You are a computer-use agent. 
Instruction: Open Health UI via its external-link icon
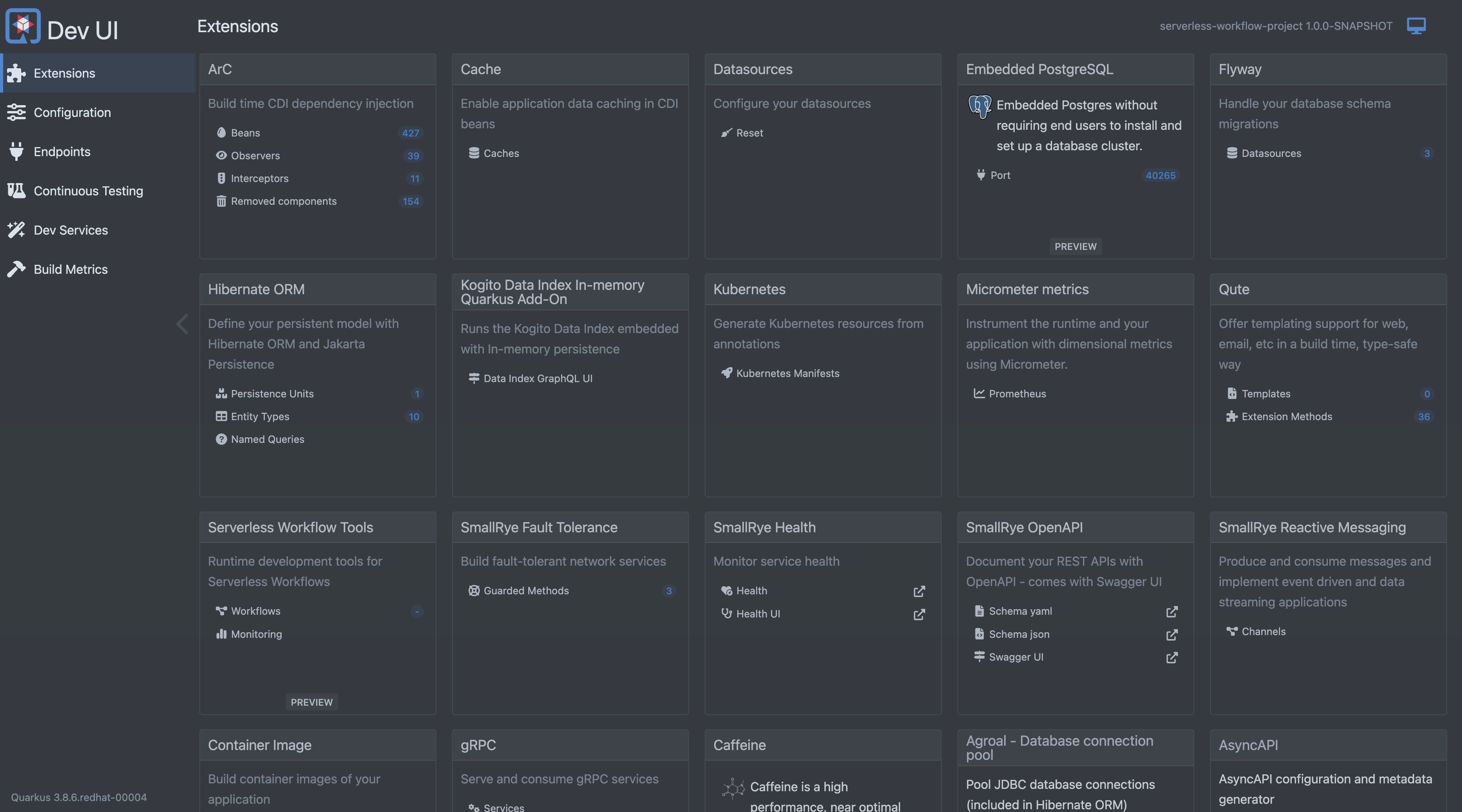coord(919,615)
